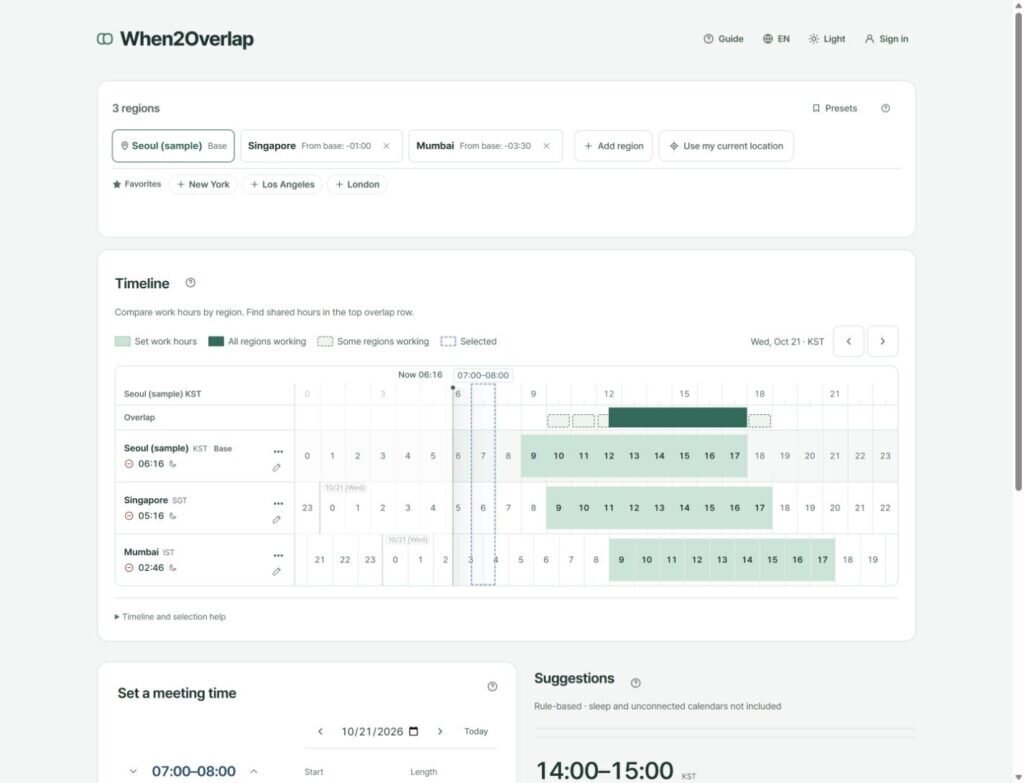
Task: Select the Seoul (sample) base region chip
Action: tap(173, 146)
